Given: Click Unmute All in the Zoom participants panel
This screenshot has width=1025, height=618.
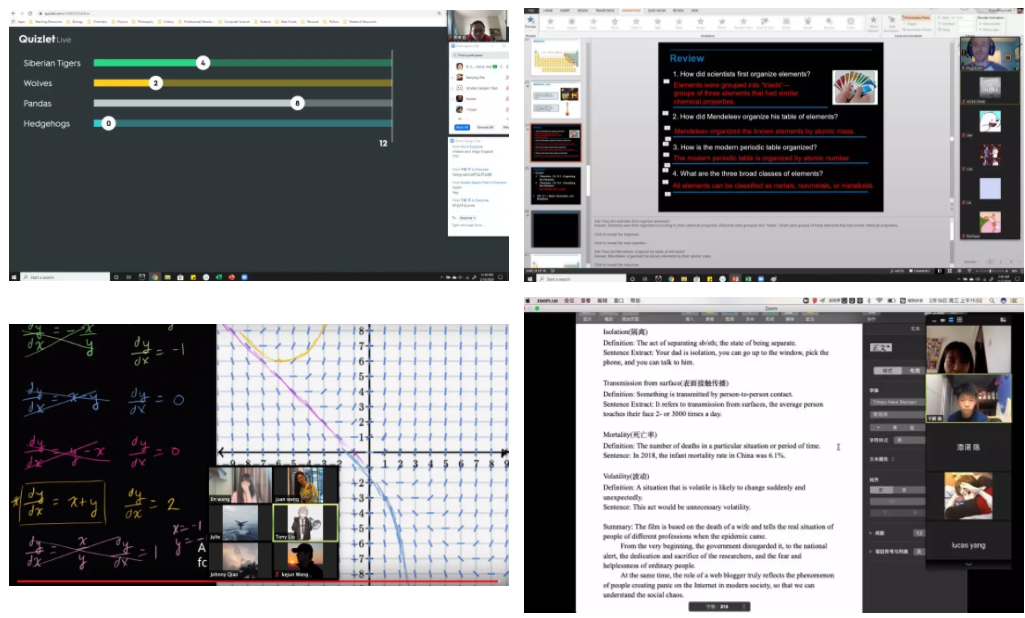Looking at the screenshot, I should [485, 128].
